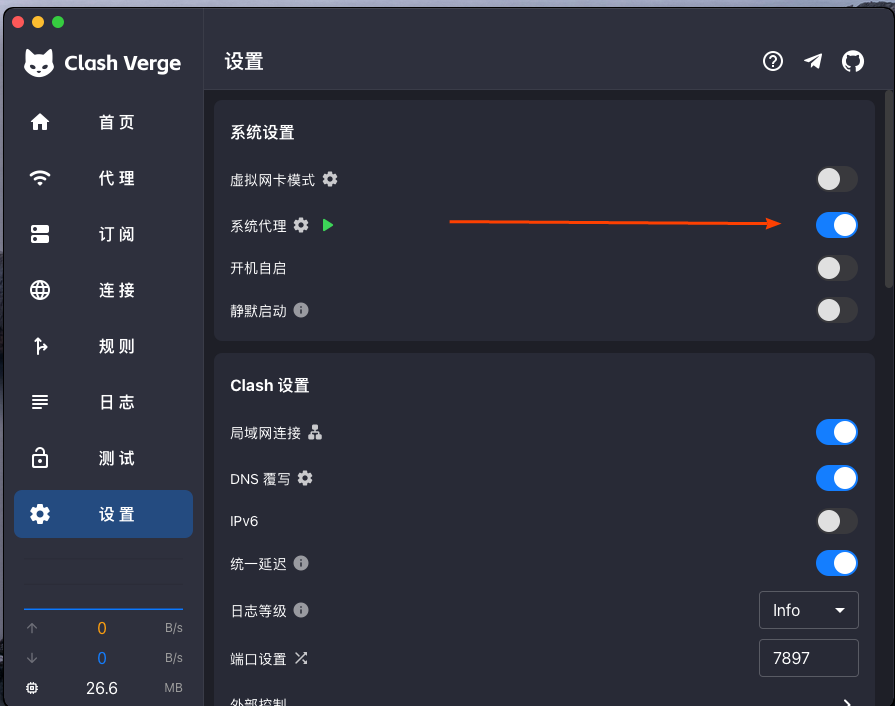Enable the 虚拟网卡模式 switch

(836, 179)
